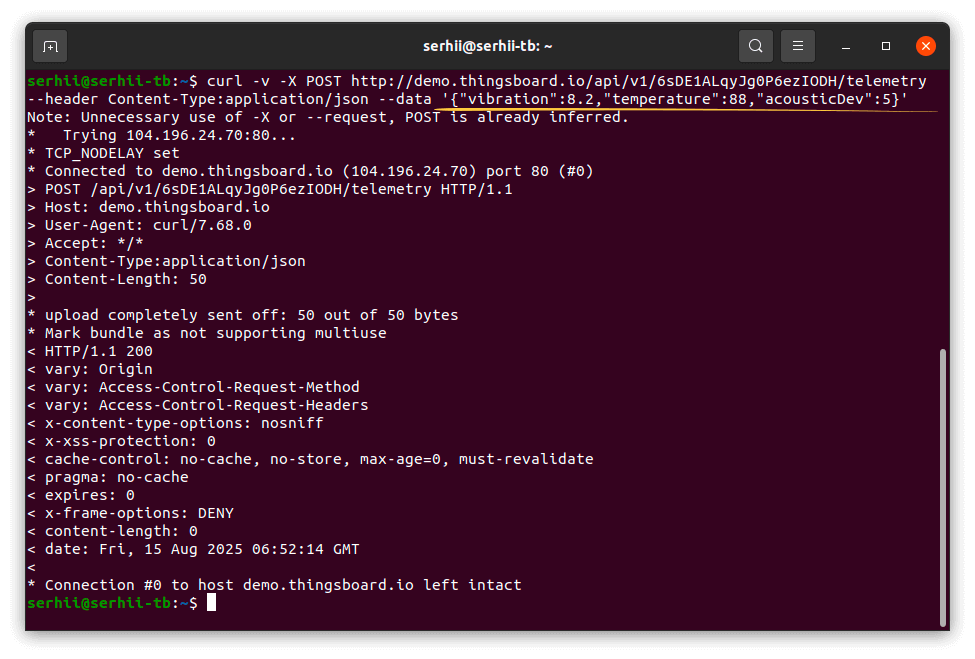This screenshot has width=975, height=659.
Task: Click the search magnifier icon
Action: click(756, 46)
